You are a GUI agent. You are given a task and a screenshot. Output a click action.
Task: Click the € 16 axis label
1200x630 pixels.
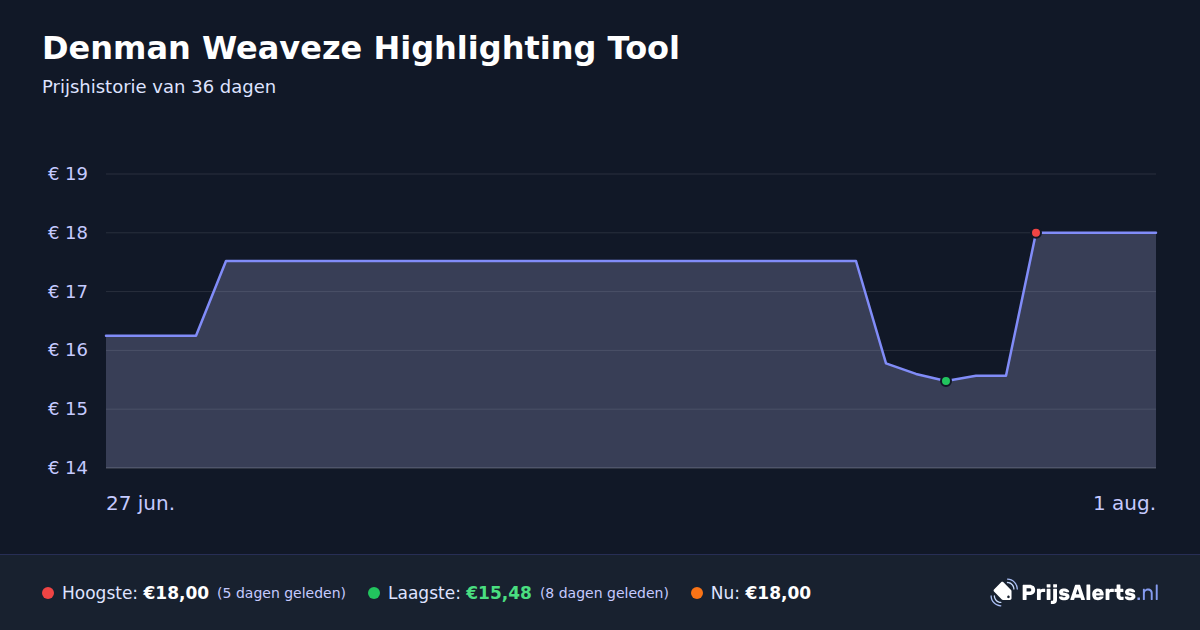point(68,350)
